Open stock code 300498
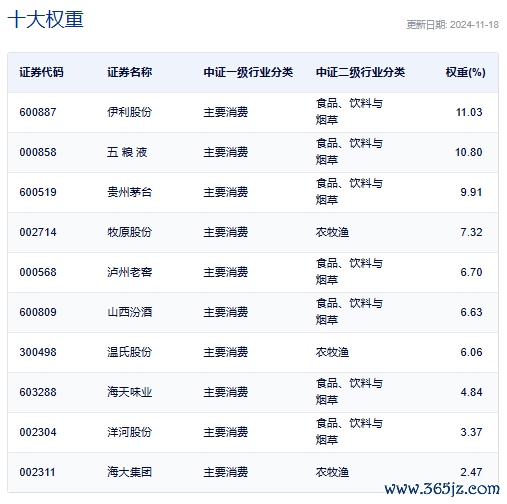Screen dimensions: 507x504 38,352
